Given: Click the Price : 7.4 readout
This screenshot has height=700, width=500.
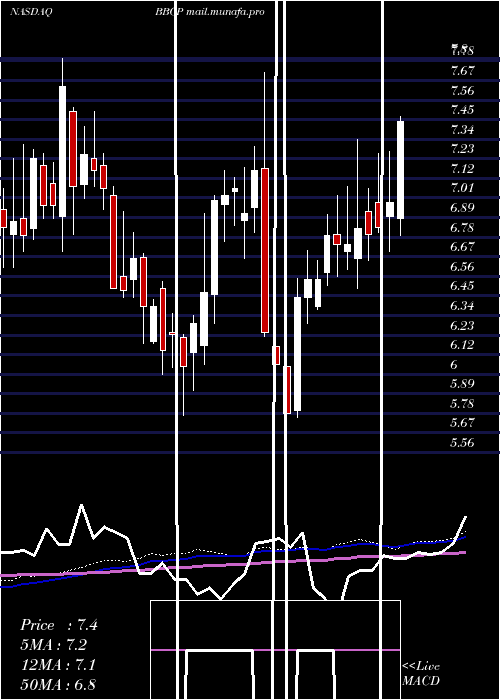Looking at the screenshot, I should coord(59,625).
